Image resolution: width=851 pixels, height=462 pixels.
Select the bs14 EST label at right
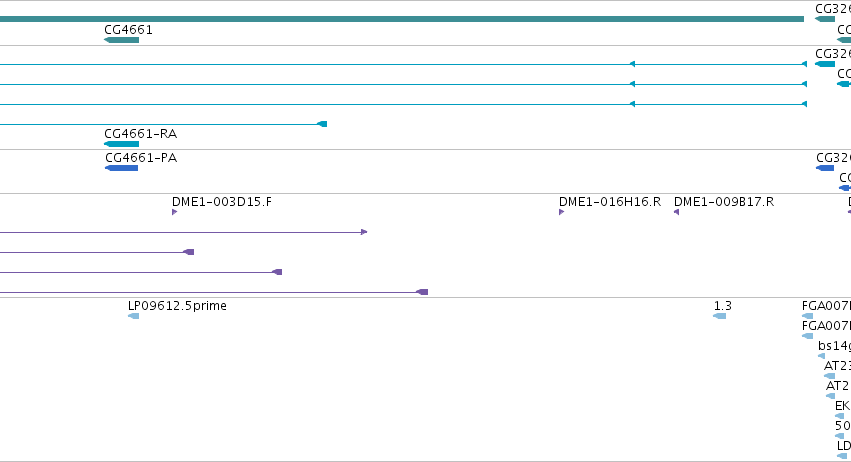pos(834,346)
